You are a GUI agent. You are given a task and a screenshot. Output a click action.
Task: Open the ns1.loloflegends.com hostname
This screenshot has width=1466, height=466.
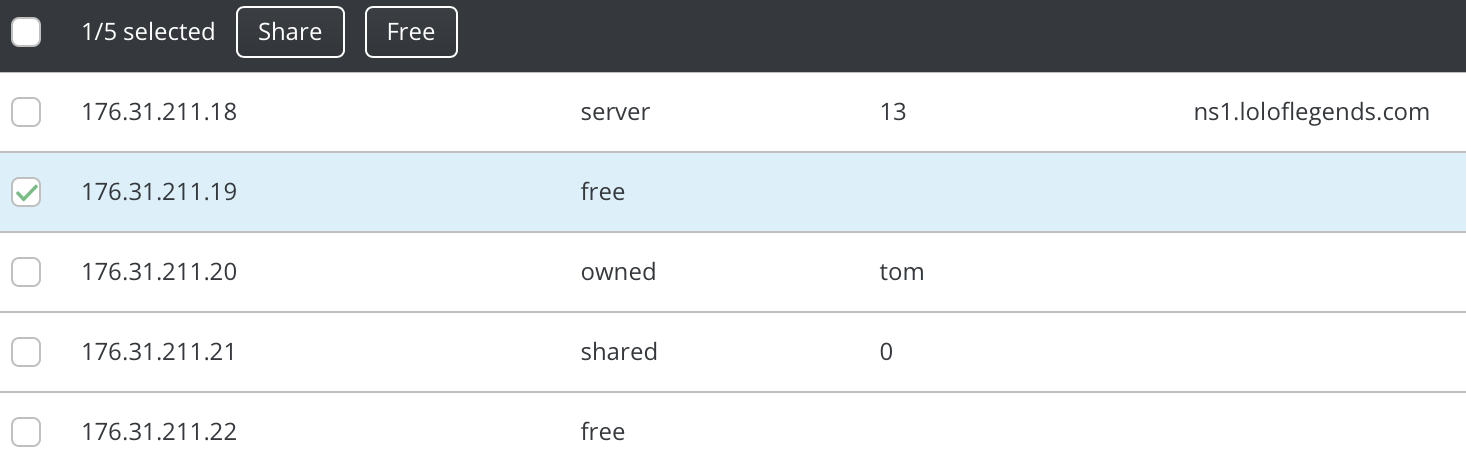point(1304,112)
